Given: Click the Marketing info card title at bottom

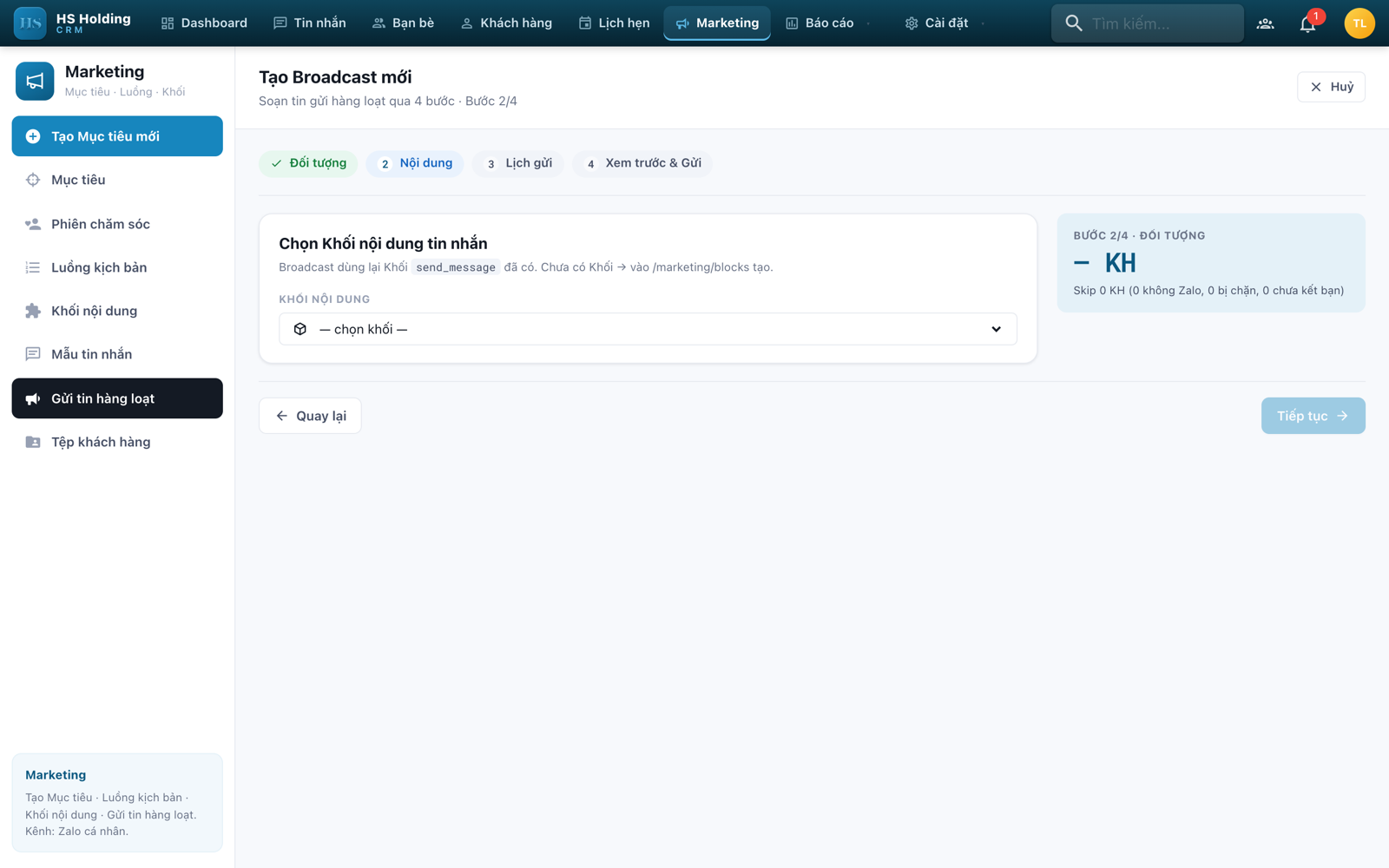Looking at the screenshot, I should tap(56, 775).
